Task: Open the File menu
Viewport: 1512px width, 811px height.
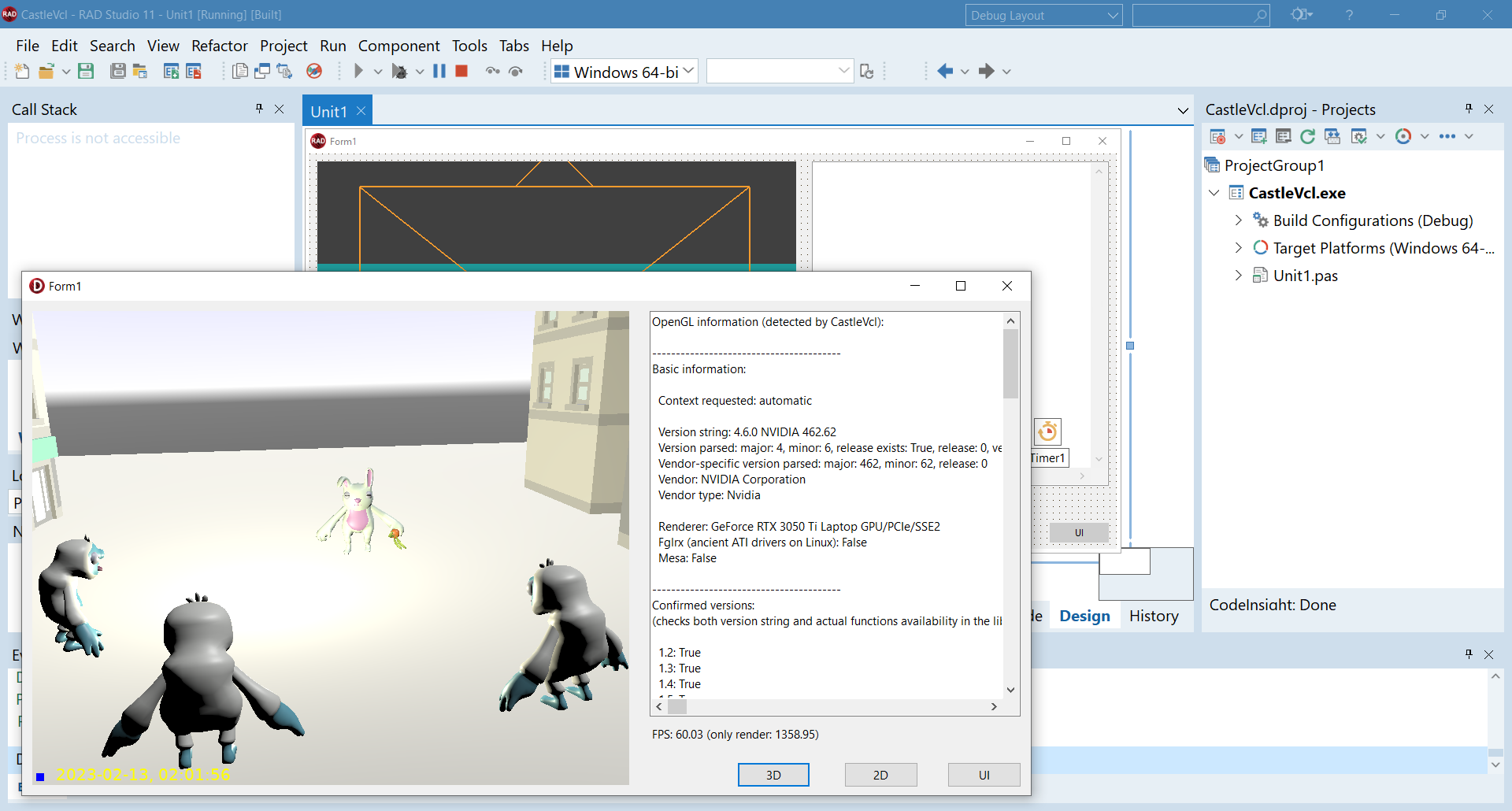Action: coord(28,46)
